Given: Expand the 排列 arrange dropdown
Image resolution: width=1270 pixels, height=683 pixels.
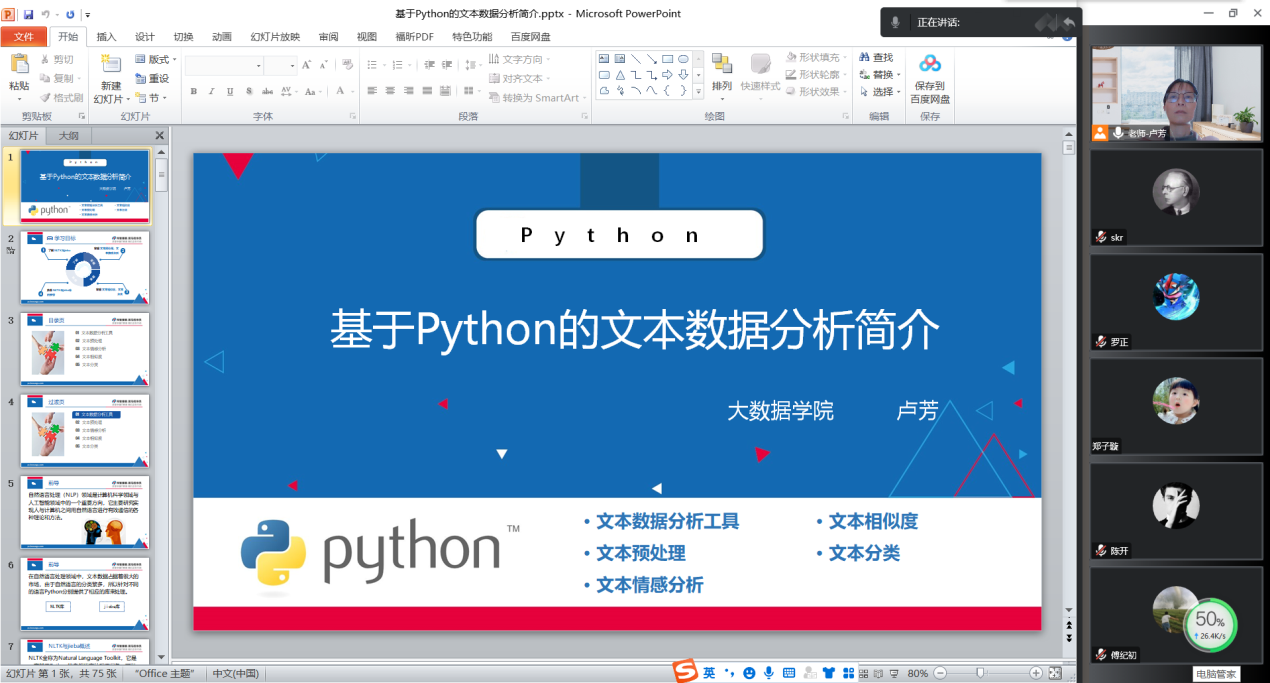Looking at the screenshot, I should (722, 86).
